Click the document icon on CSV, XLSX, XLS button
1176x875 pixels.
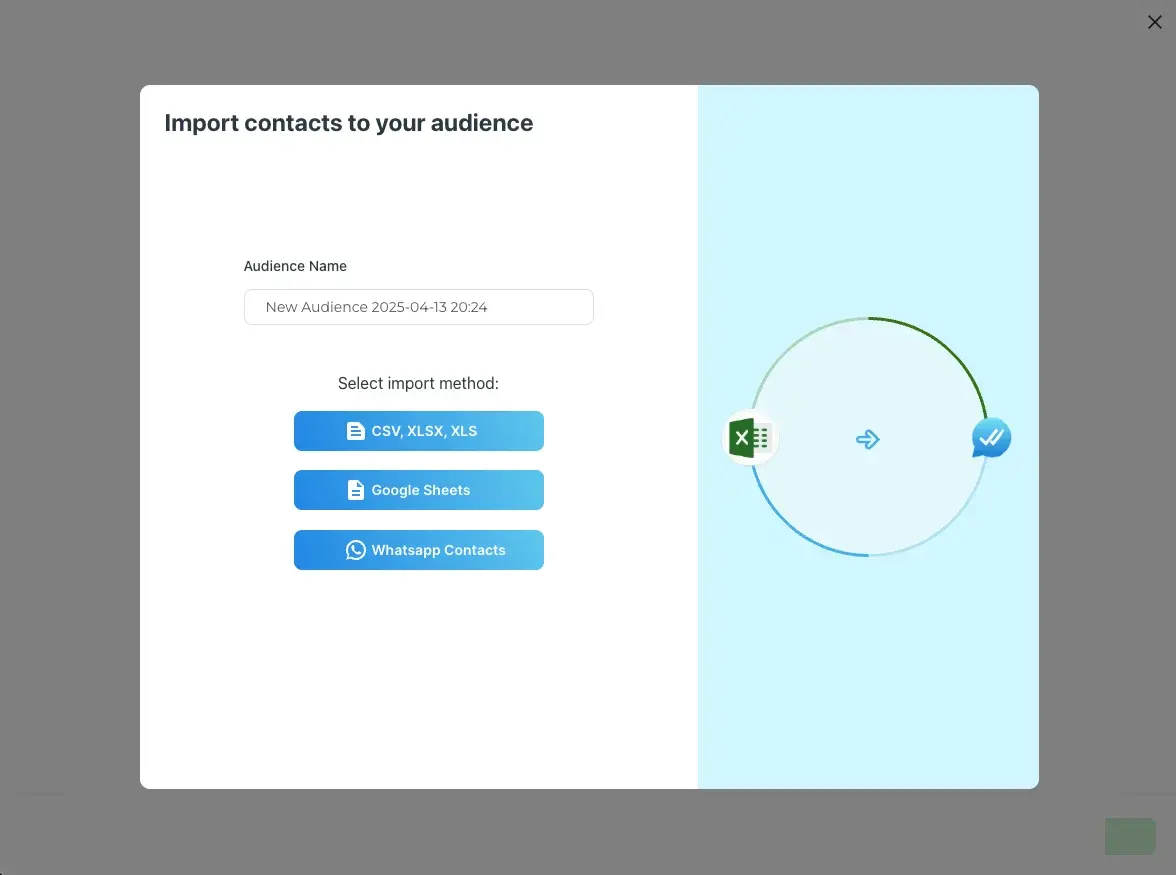356,430
